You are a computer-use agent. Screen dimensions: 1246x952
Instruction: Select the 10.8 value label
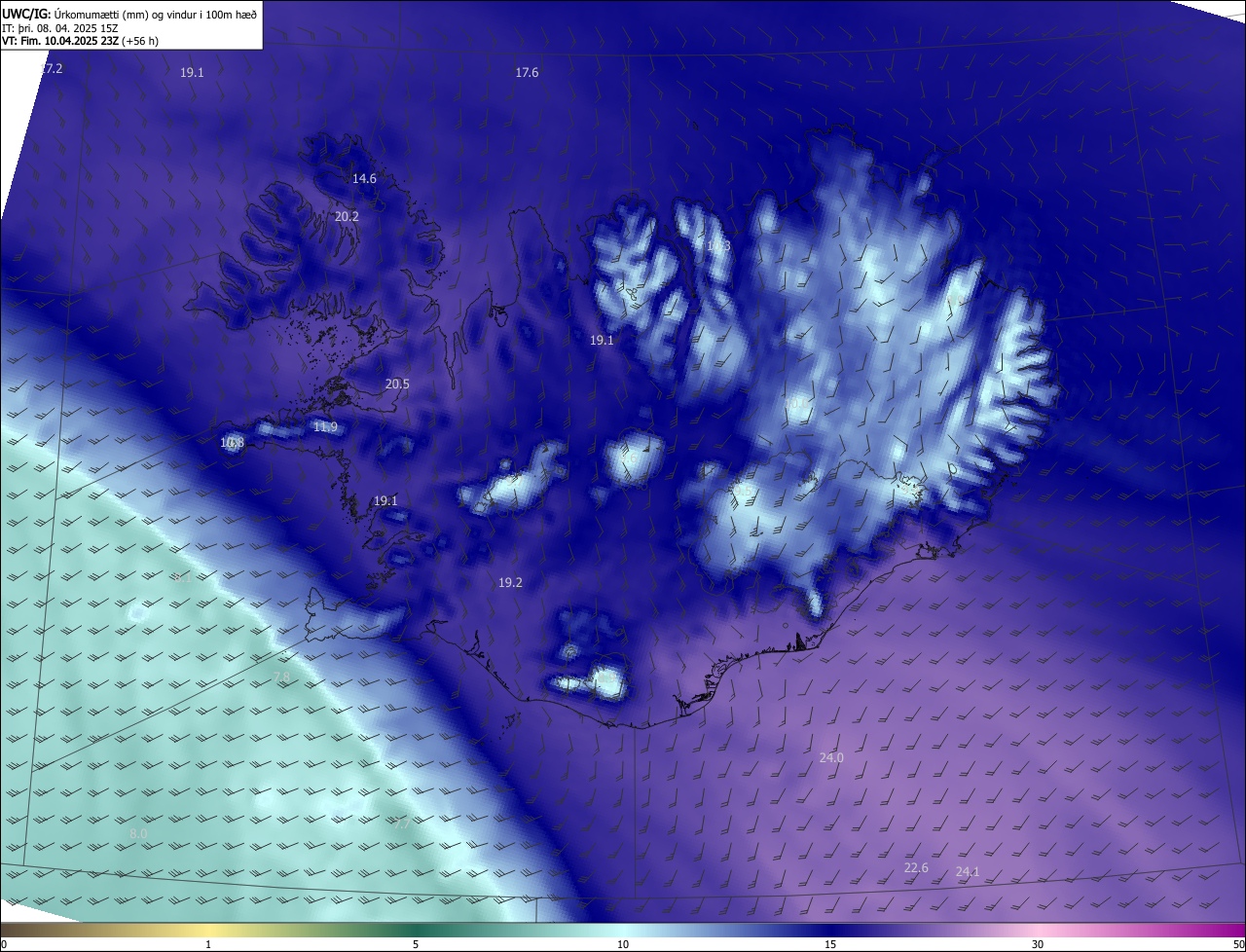click(x=232, y=443)
